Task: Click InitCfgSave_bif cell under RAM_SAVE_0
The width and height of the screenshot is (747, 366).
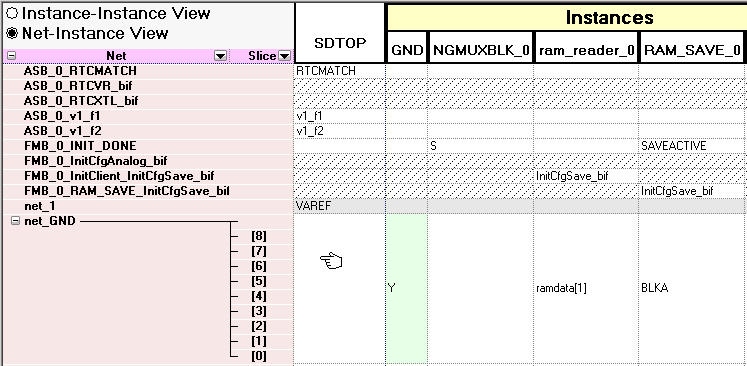Action: 691,191
